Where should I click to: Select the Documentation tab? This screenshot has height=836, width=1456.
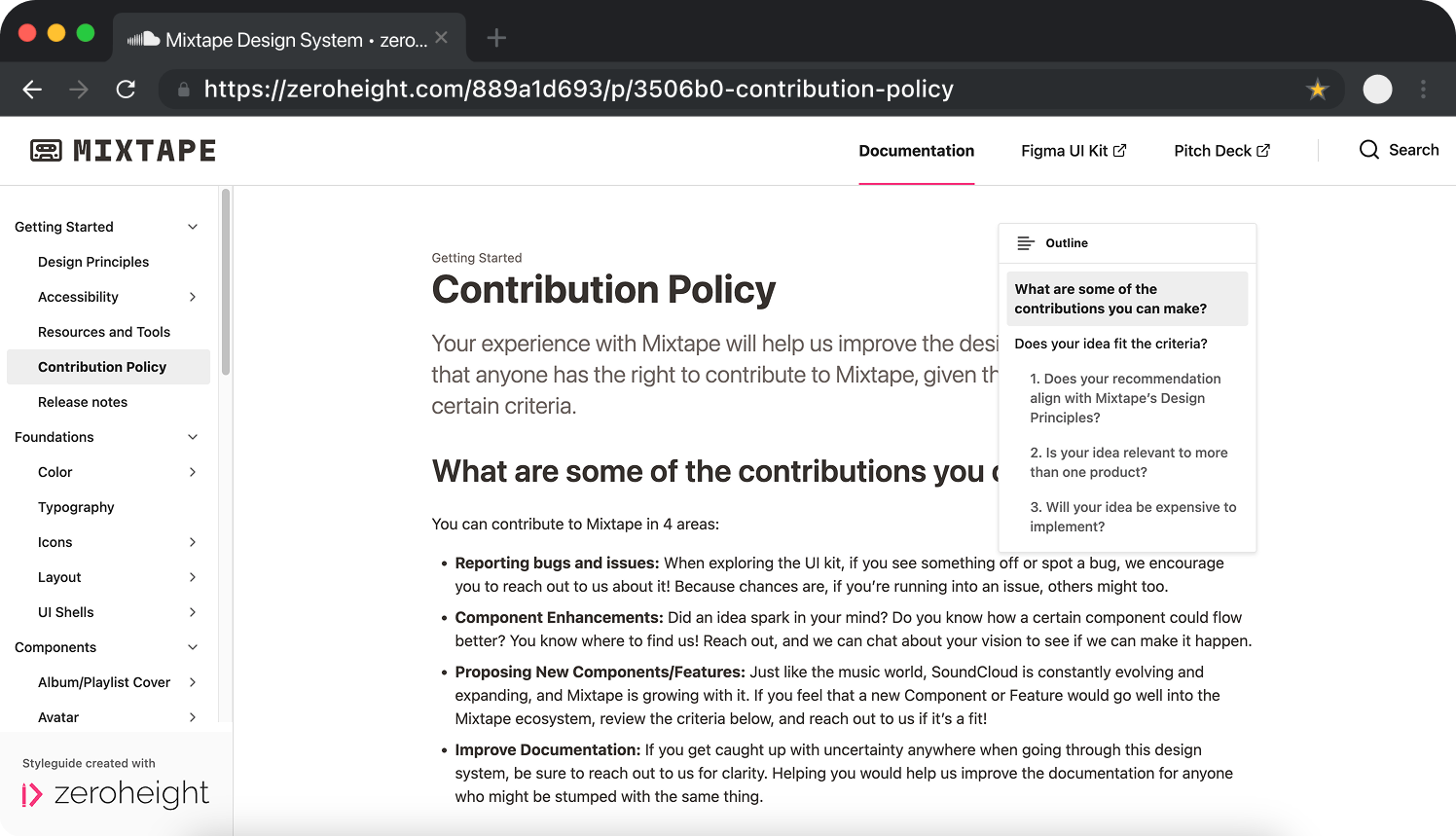click(916, 151)
